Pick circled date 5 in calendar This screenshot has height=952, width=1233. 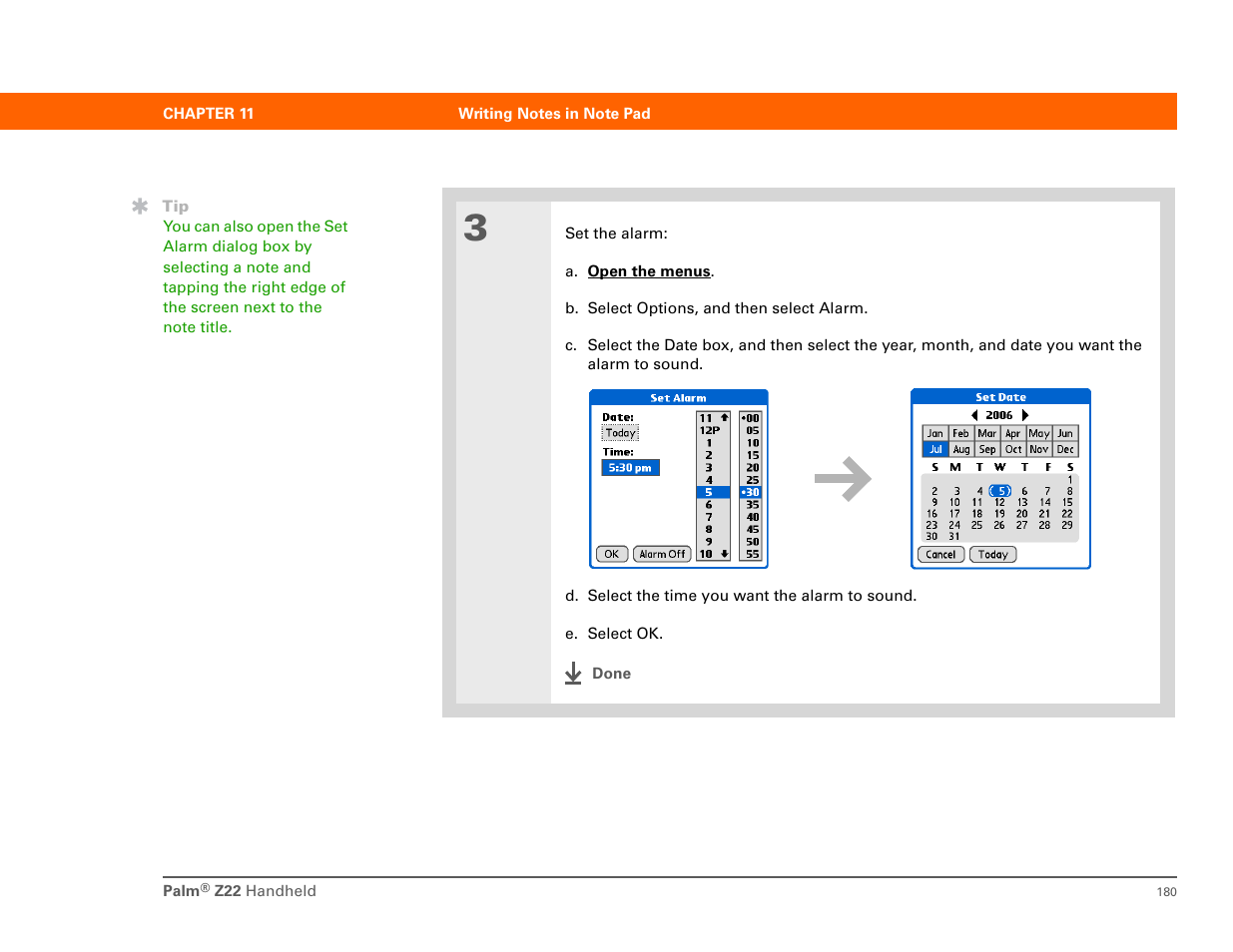(1001, 491)
